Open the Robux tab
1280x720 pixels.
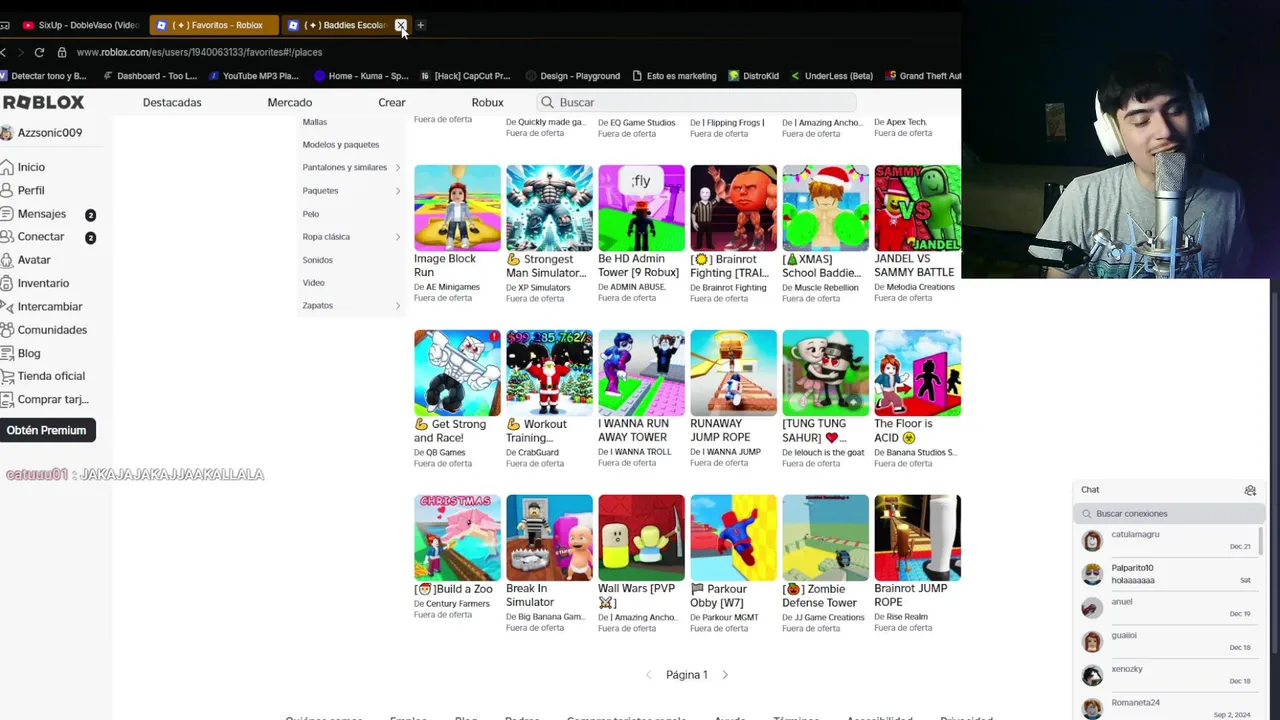tap(488, 102)
